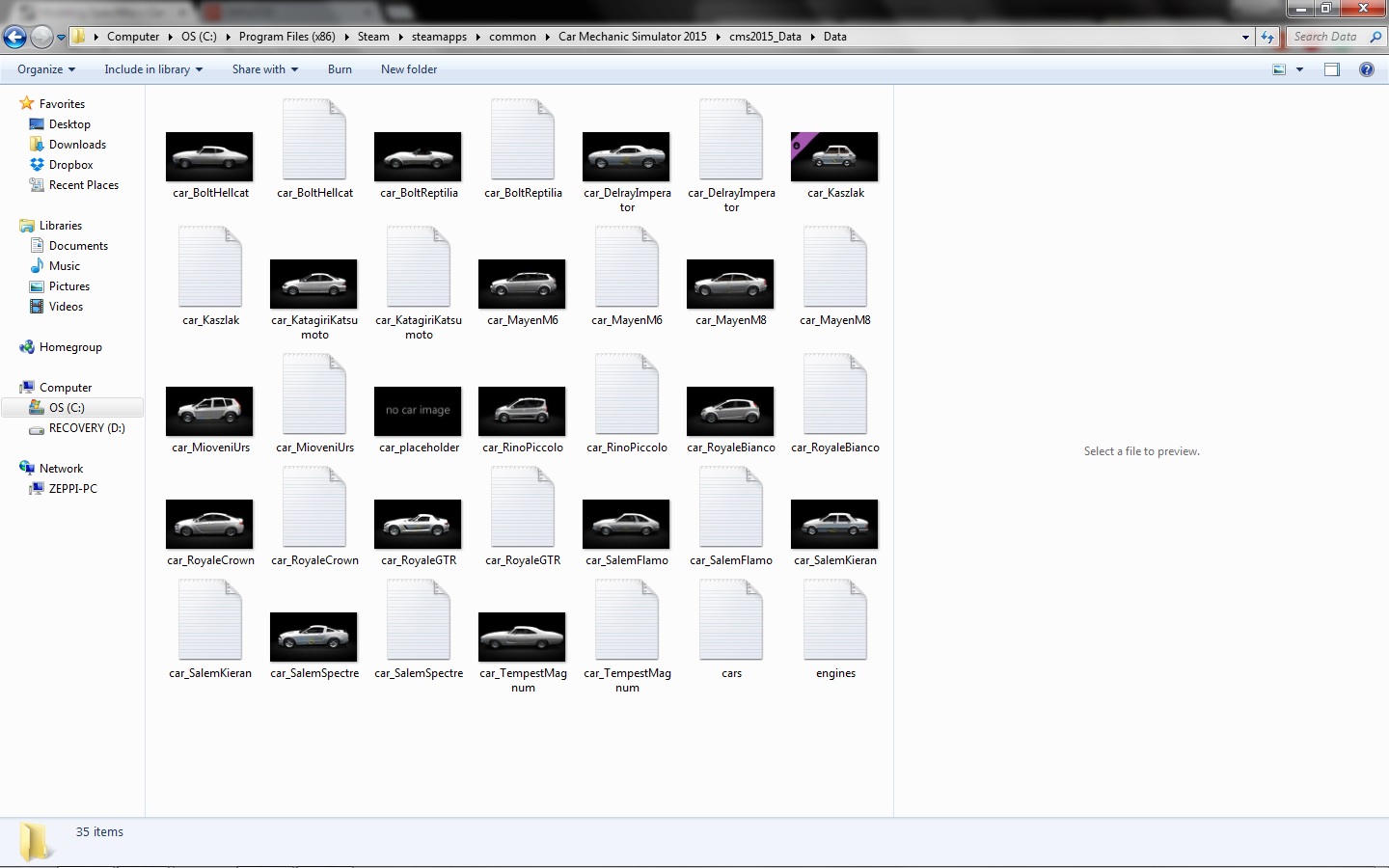
Task: Go to the cms2015_Data breadcrumb segment
Action: pos(765,37)
